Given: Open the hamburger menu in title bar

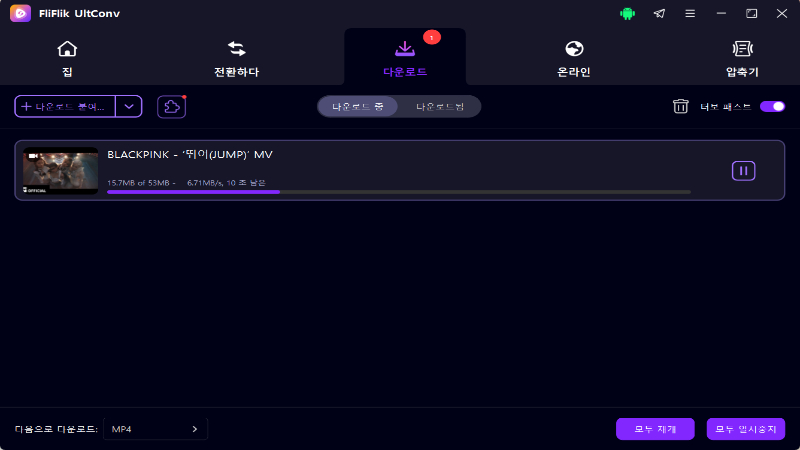Looking at the screenshot, I should coord(690,14).
